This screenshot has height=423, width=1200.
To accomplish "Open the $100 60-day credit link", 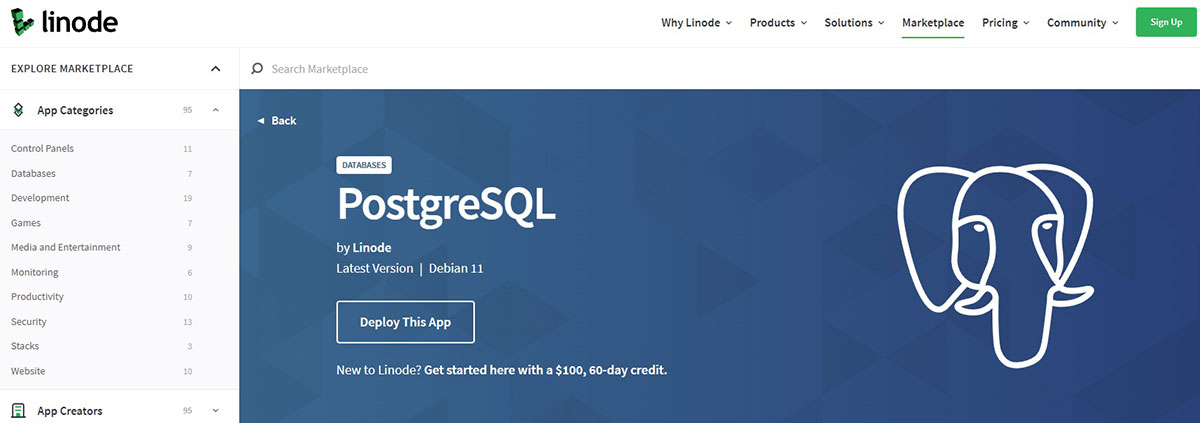I will (x=545, y=370).
